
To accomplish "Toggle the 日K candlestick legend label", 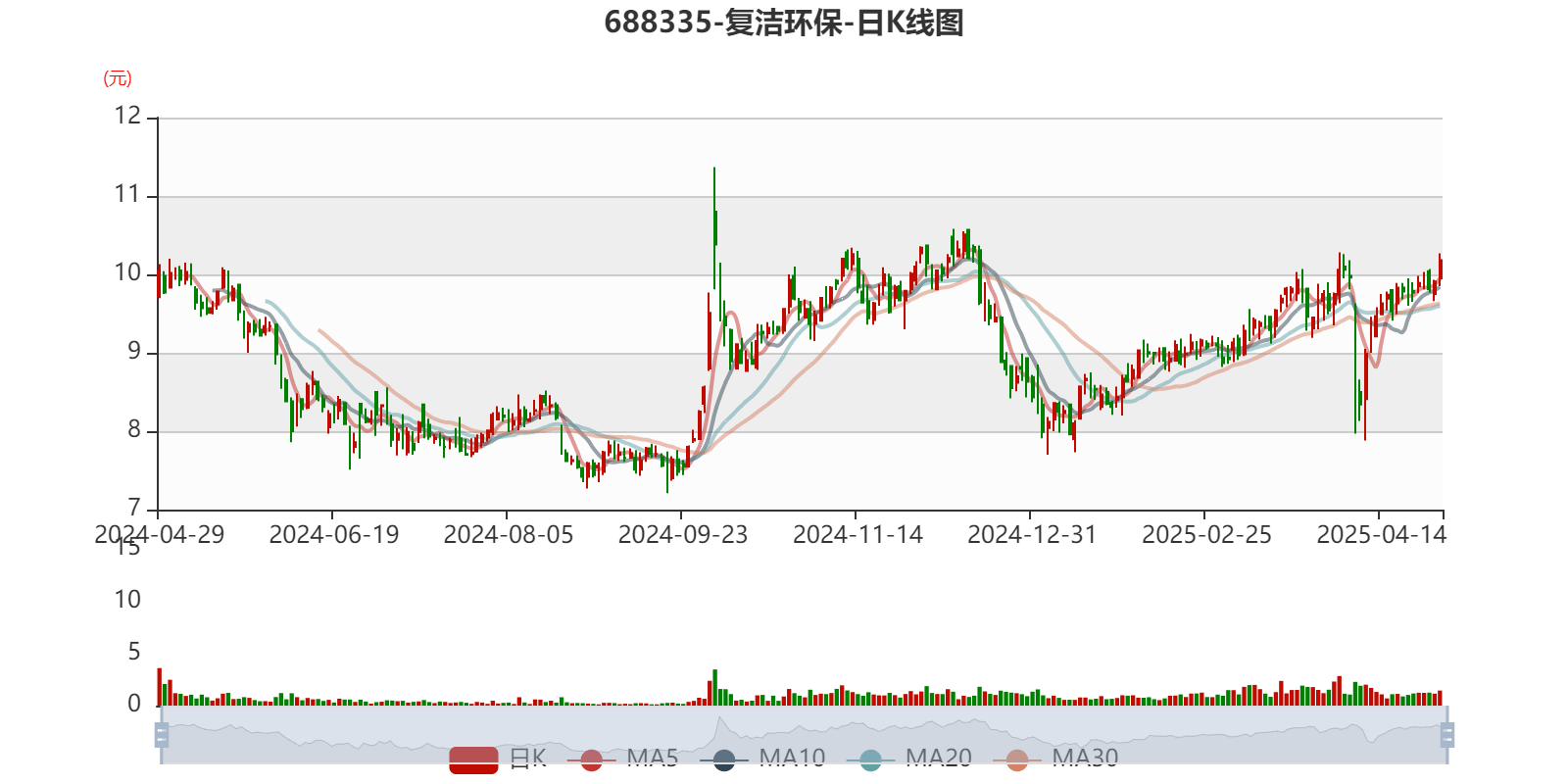I will pos(527,759).
